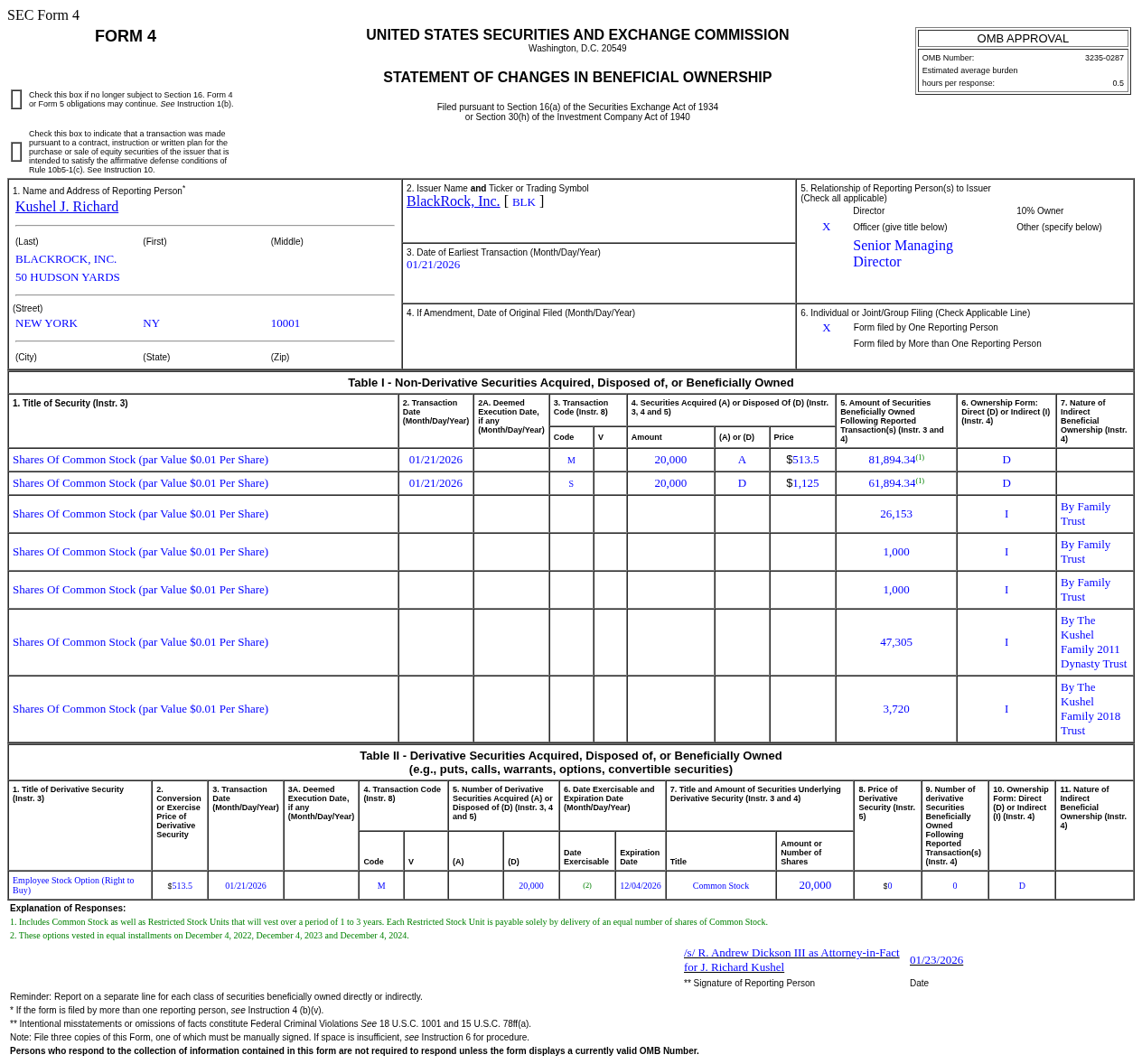Click the X beside Form filed by One Reporting Person

(826, 328)
